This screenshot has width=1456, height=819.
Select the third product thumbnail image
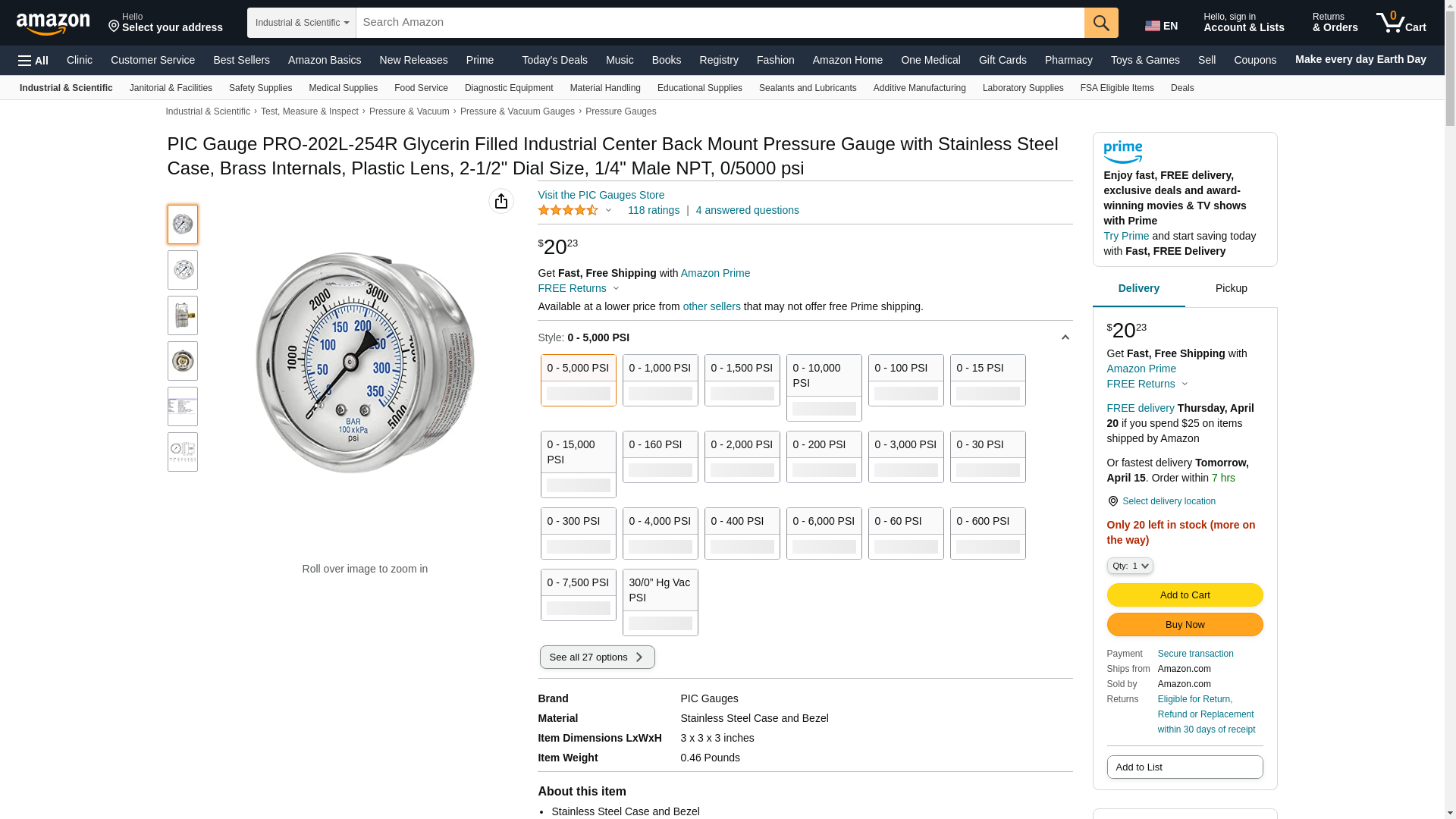[183, 315]
